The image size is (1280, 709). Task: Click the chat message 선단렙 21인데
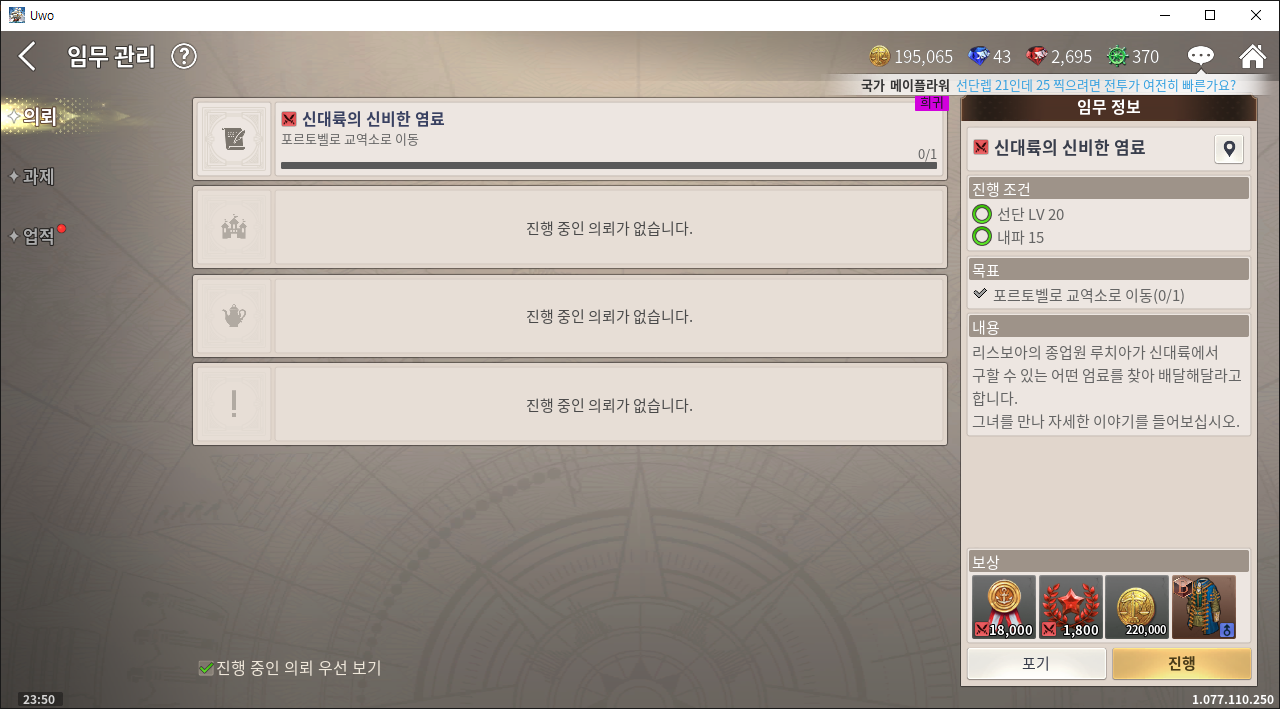click(x=1095, y=86)
